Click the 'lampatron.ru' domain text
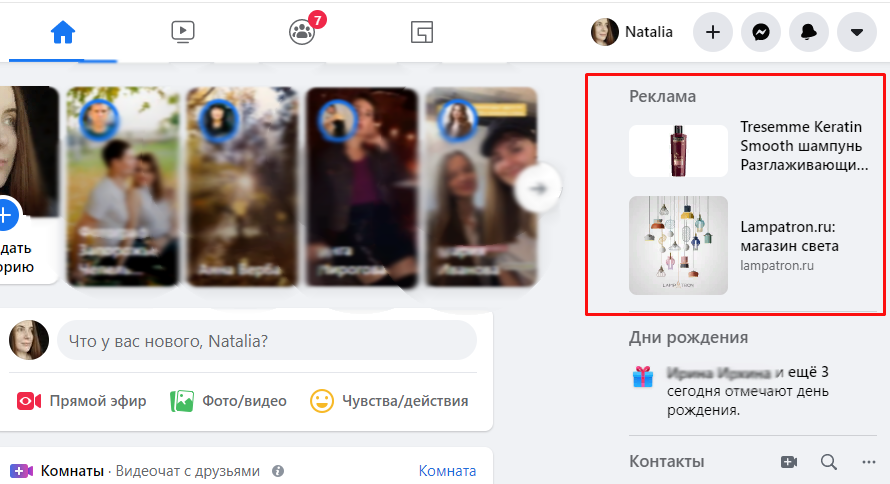This screenshot has width=890, height=484. (776, 266)
